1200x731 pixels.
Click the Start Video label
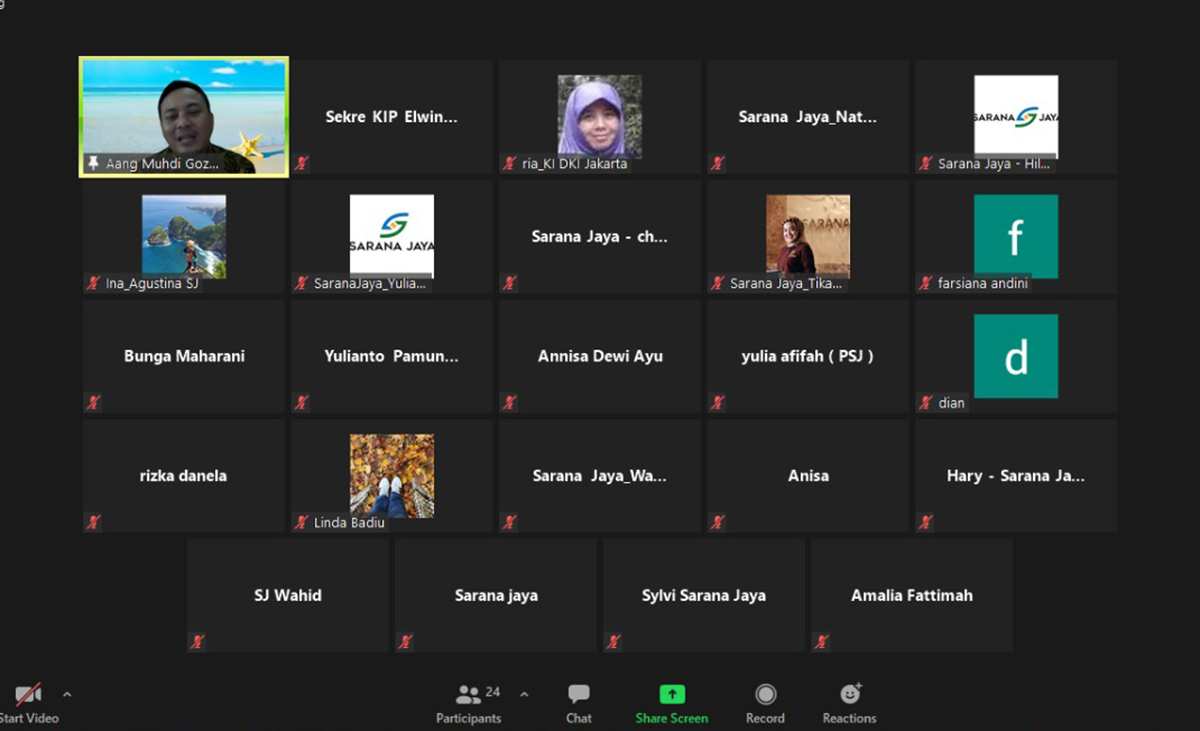[28, 718]
